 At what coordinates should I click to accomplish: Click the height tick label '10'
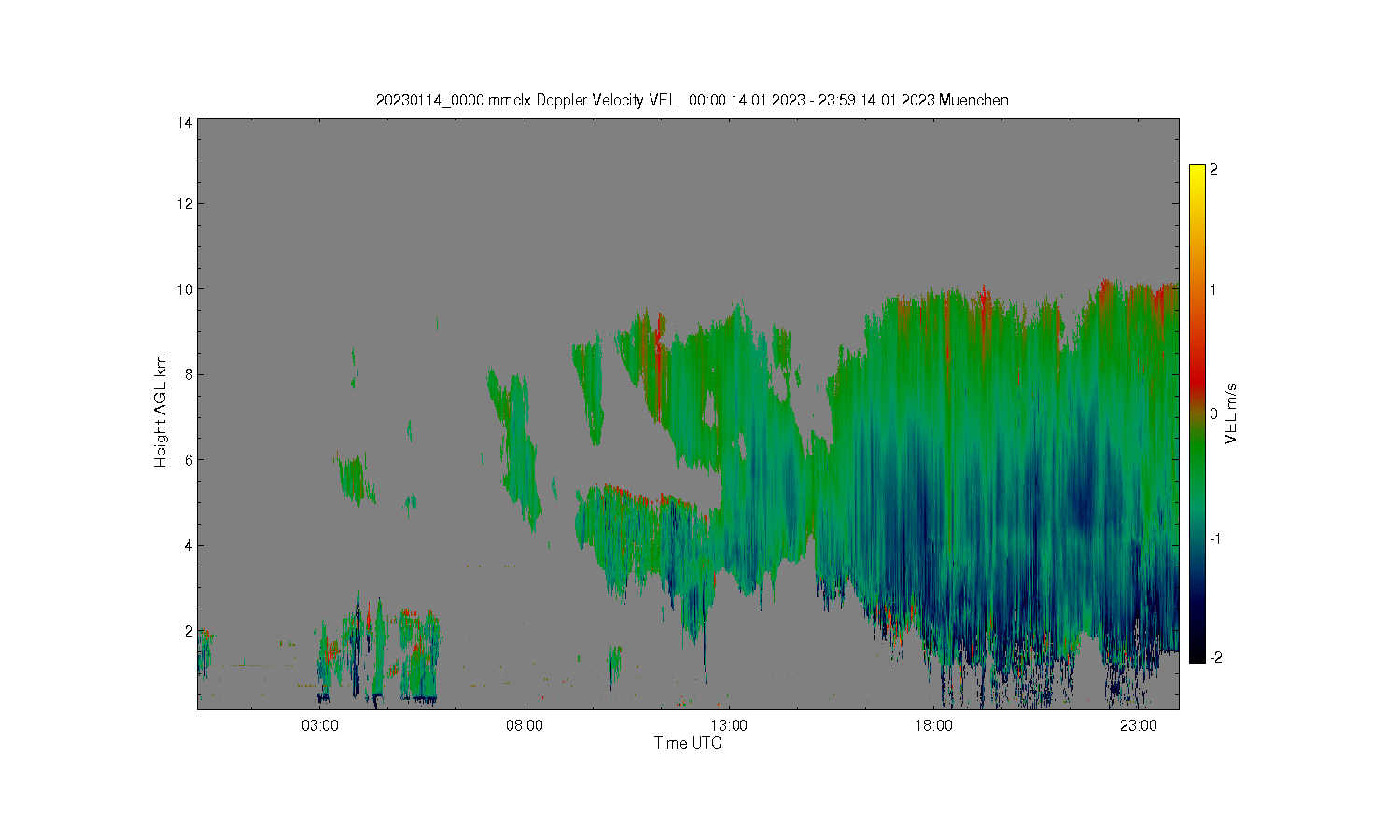185,289
